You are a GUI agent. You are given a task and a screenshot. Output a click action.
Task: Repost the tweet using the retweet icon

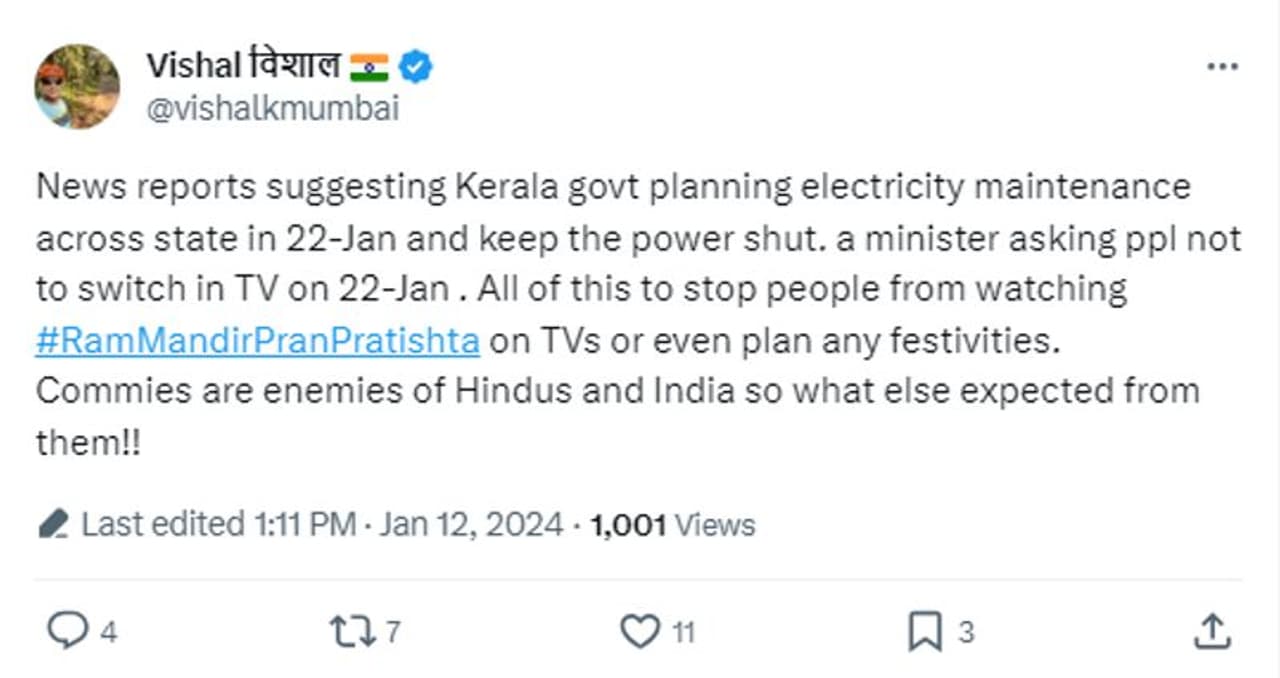351,631
